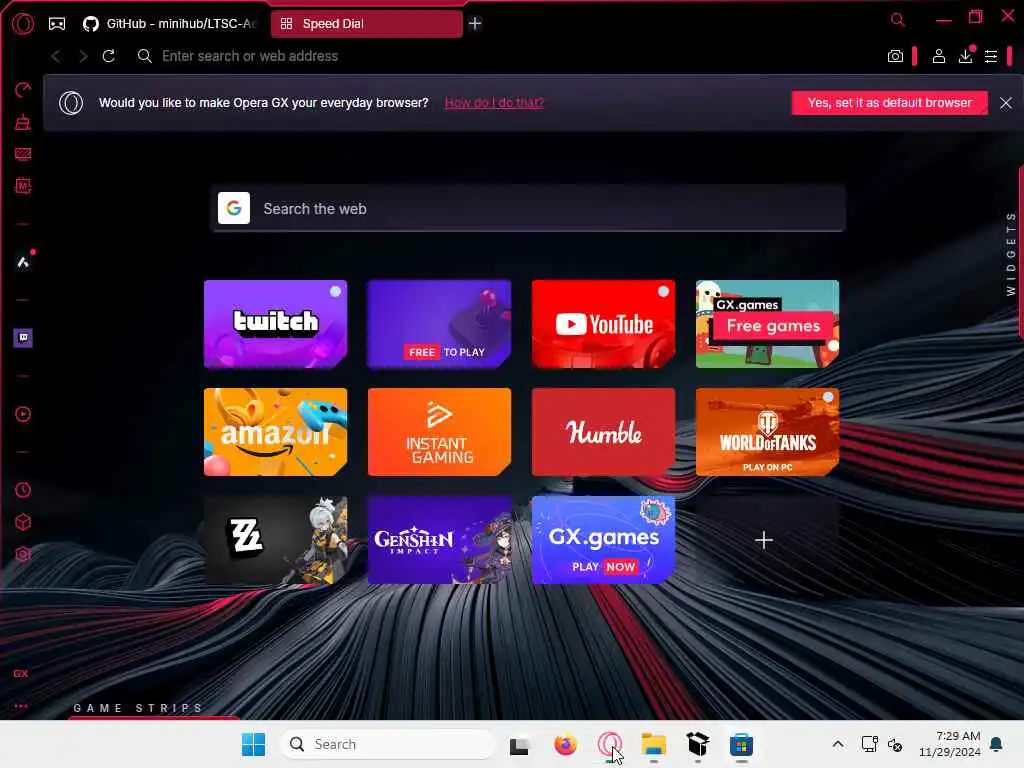Click the 'Search the web' field
1024x768 pixels.
[528, 208]
